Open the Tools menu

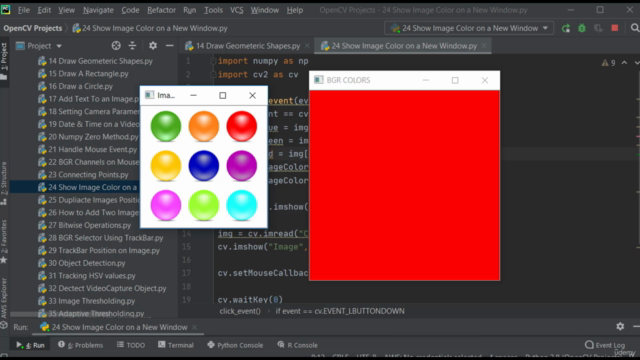coord(213,10)
